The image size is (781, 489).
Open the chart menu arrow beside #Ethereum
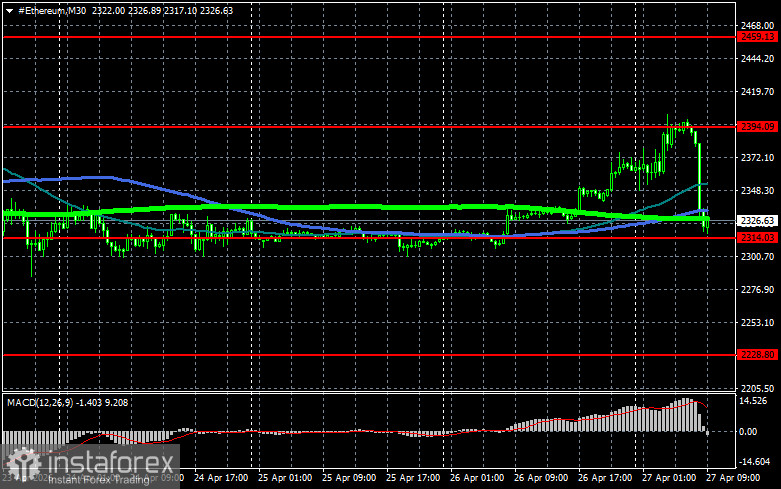point(9,10)
